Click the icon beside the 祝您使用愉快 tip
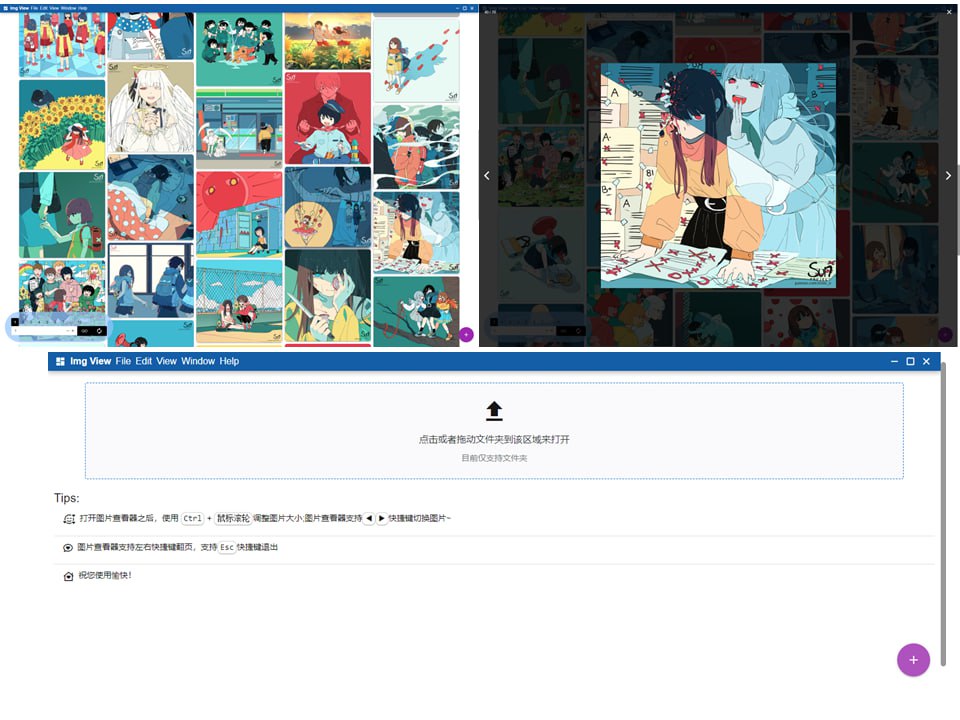 point(67,575)
